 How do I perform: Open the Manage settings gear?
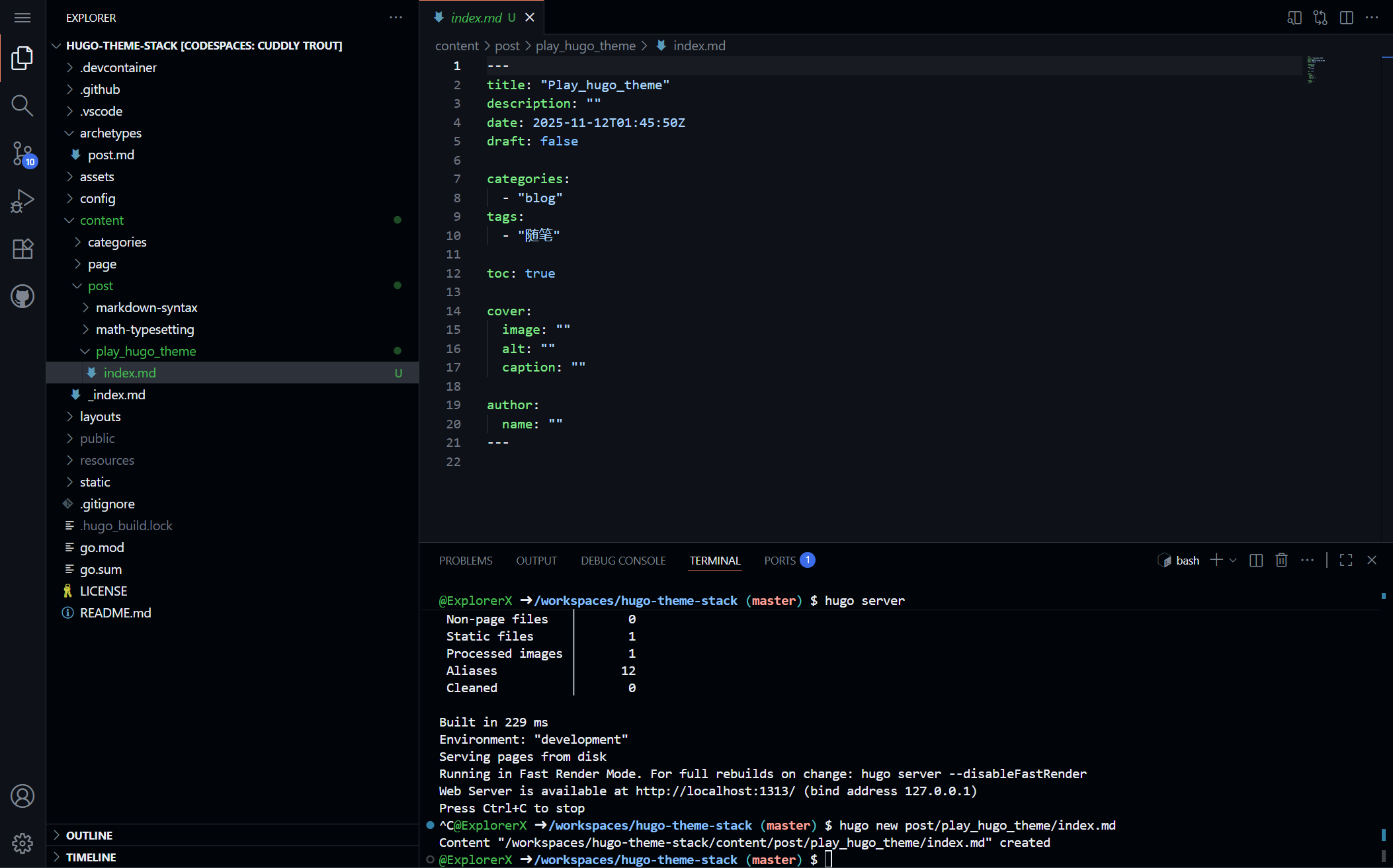(22, 844)
